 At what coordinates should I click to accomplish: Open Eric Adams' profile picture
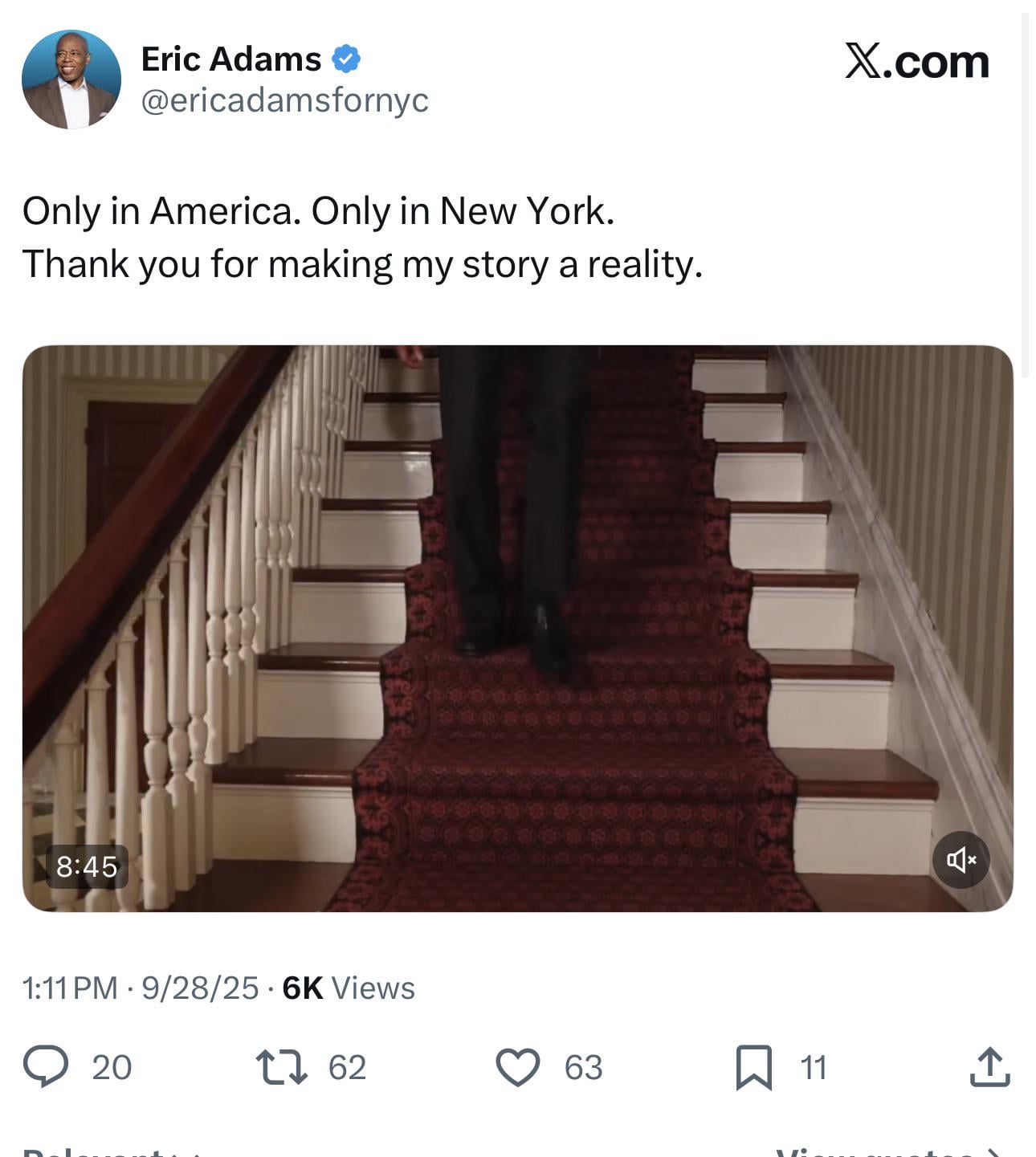[x=71, y=79]
